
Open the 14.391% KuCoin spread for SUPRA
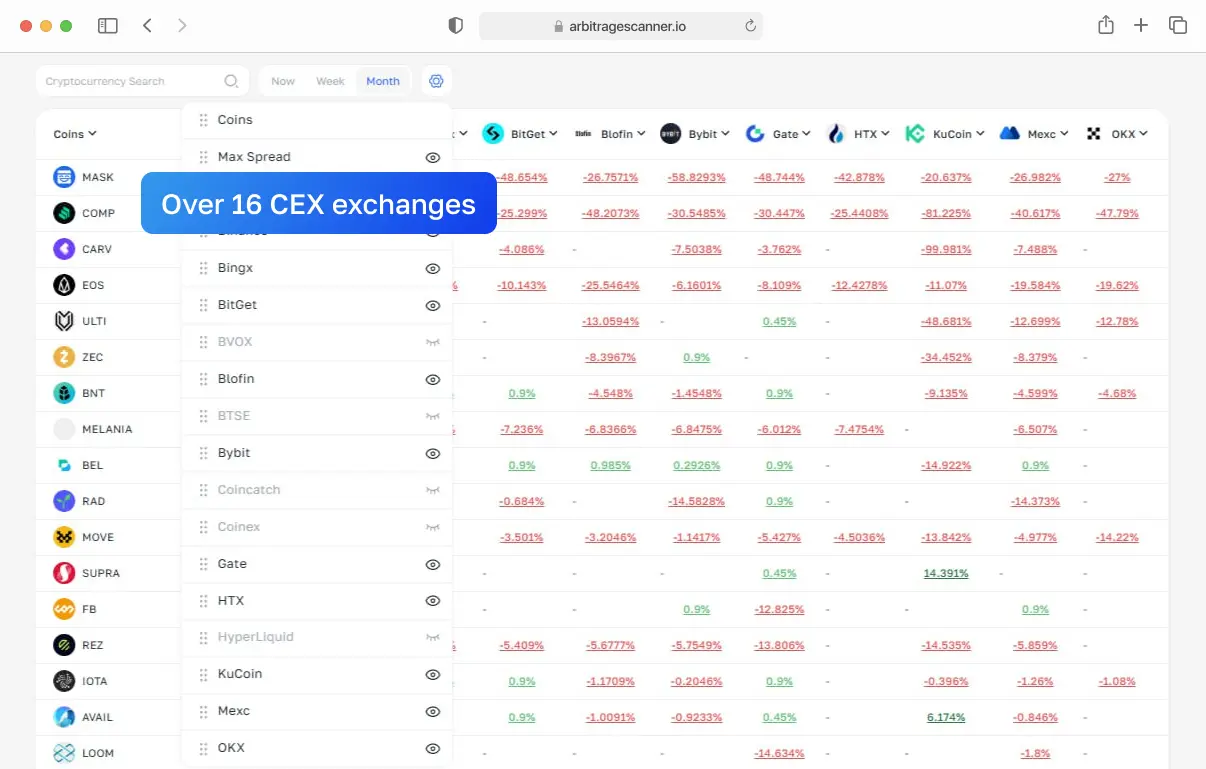946,573
